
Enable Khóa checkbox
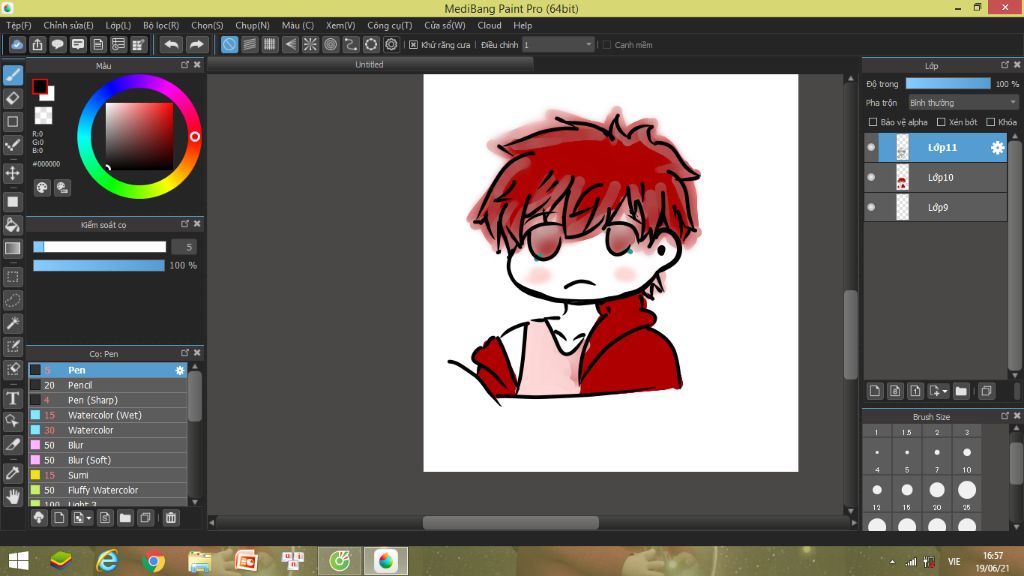pos(991,122)
